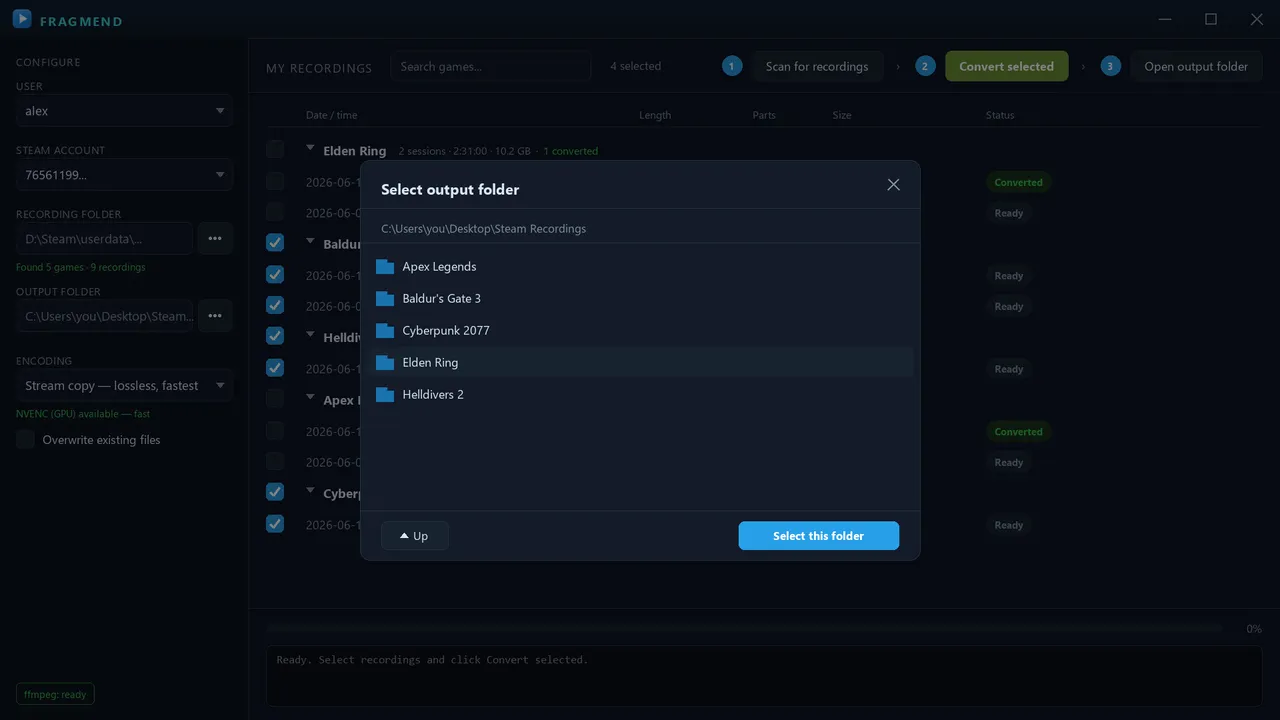Start Convert selected

1006,67
